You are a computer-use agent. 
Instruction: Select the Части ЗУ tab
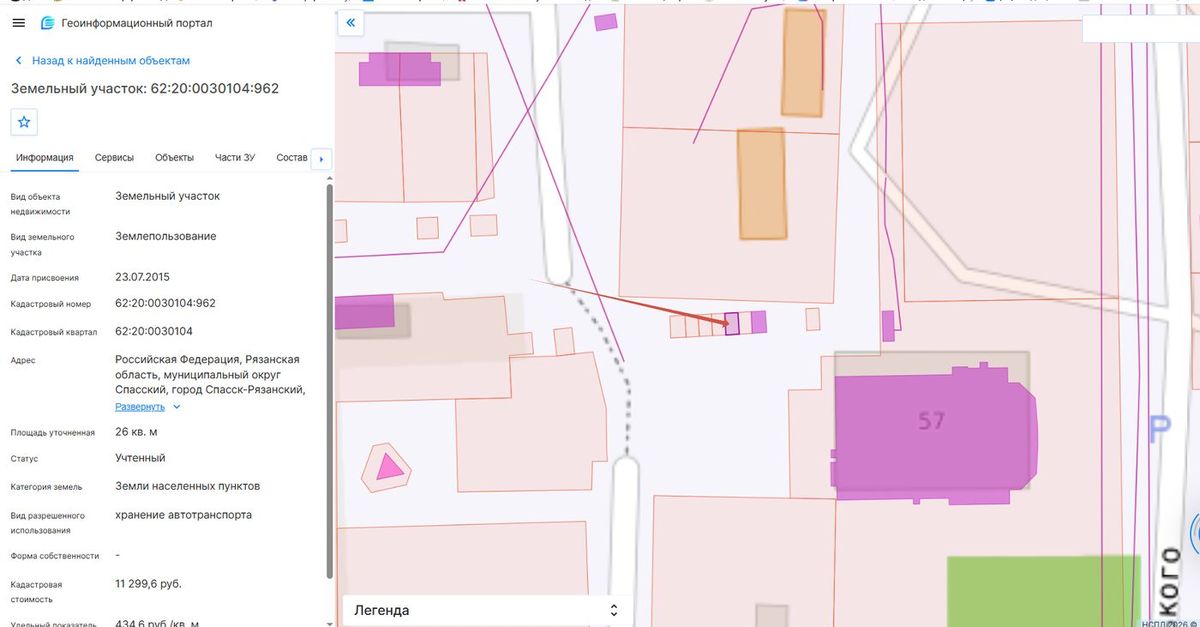(235, 158)
